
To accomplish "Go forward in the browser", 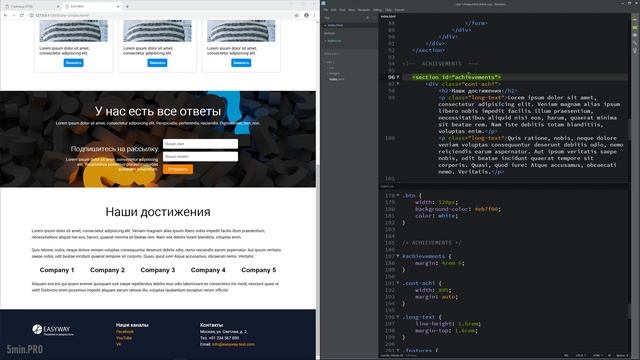I will click(14, 15).
